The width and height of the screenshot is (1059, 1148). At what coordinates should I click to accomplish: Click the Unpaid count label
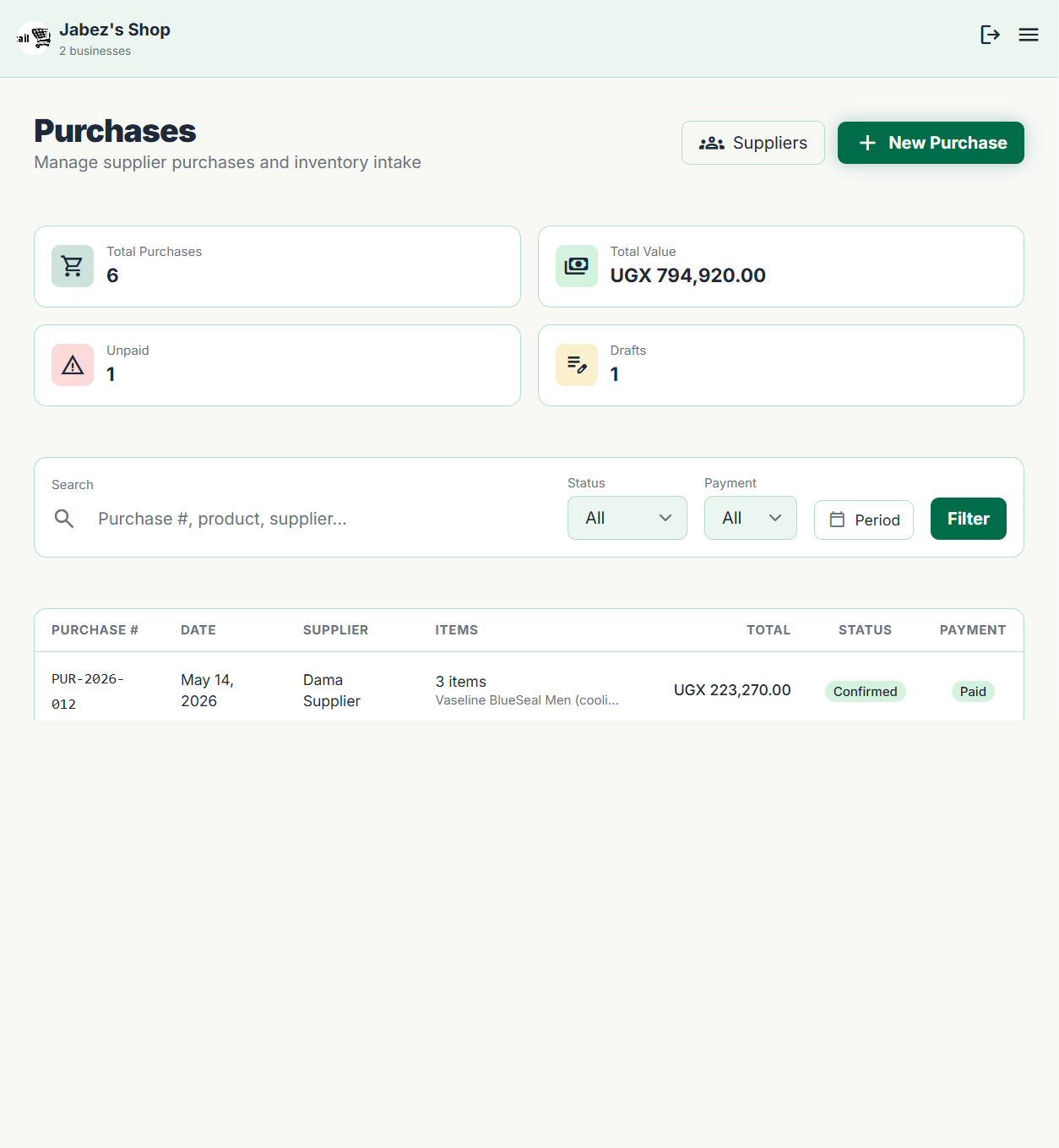[x=128, y=351]
